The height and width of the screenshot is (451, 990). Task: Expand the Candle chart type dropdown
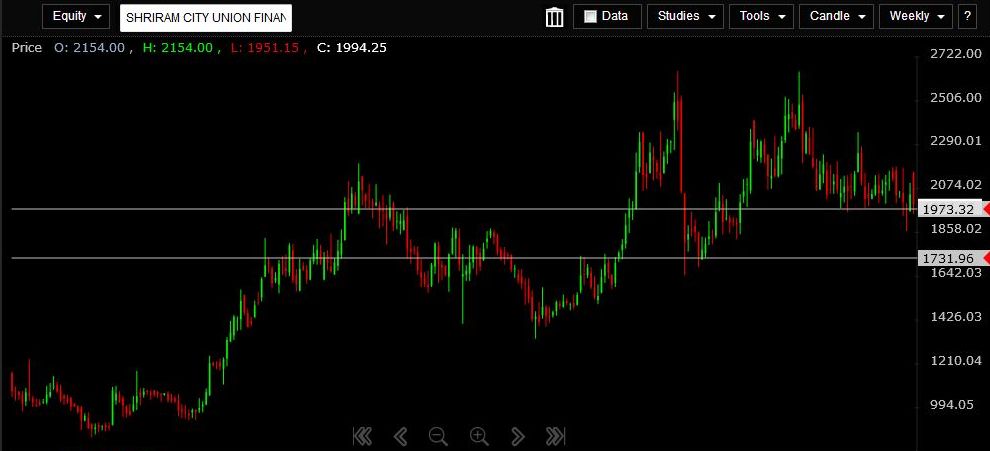835,17
